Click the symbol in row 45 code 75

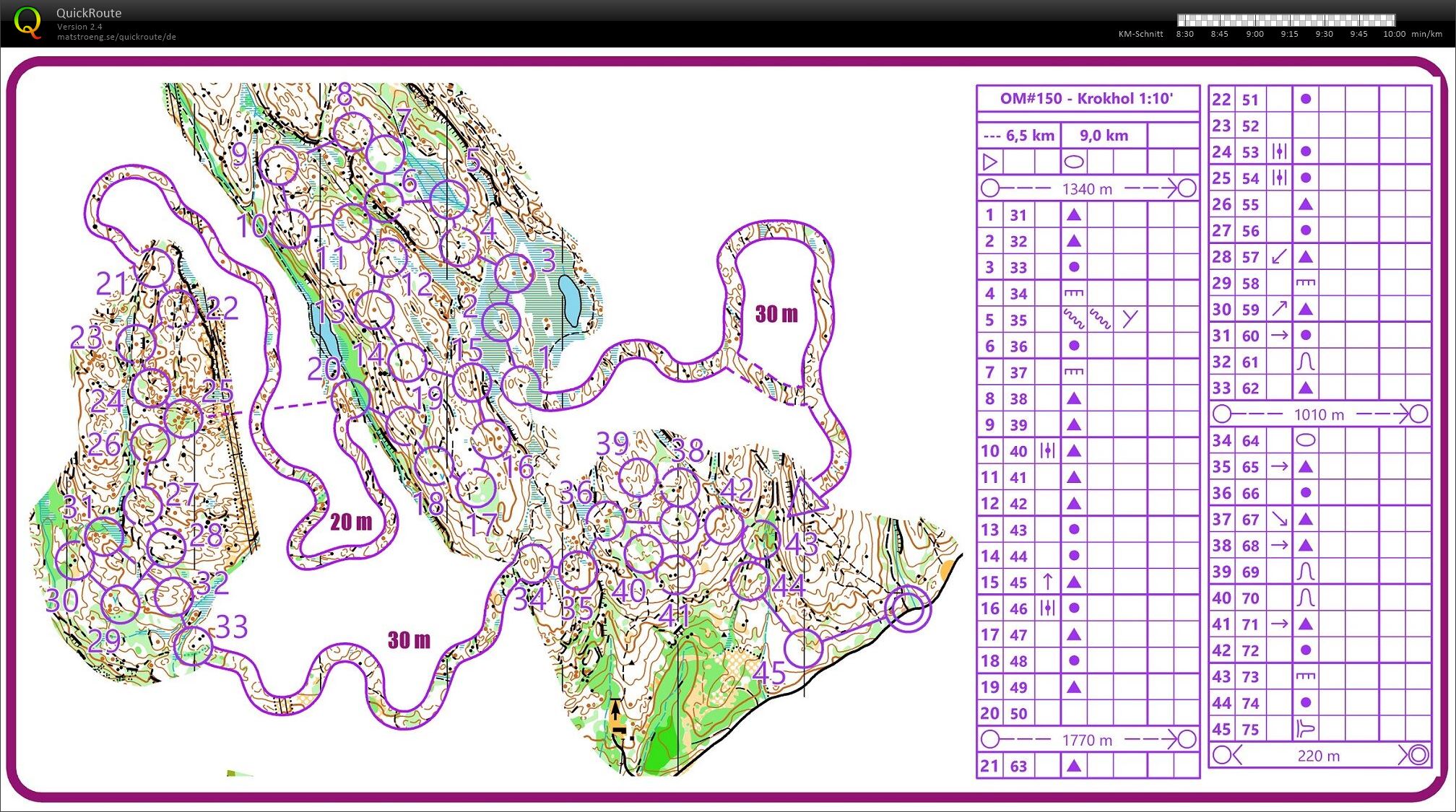pyautogui.click(x=1306, y=729)
